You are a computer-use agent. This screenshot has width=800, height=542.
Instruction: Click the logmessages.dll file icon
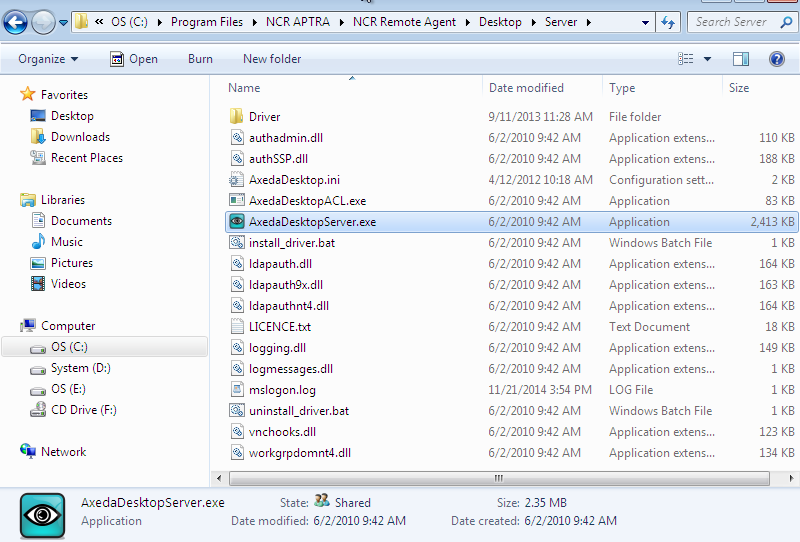[x=237, y=368]
